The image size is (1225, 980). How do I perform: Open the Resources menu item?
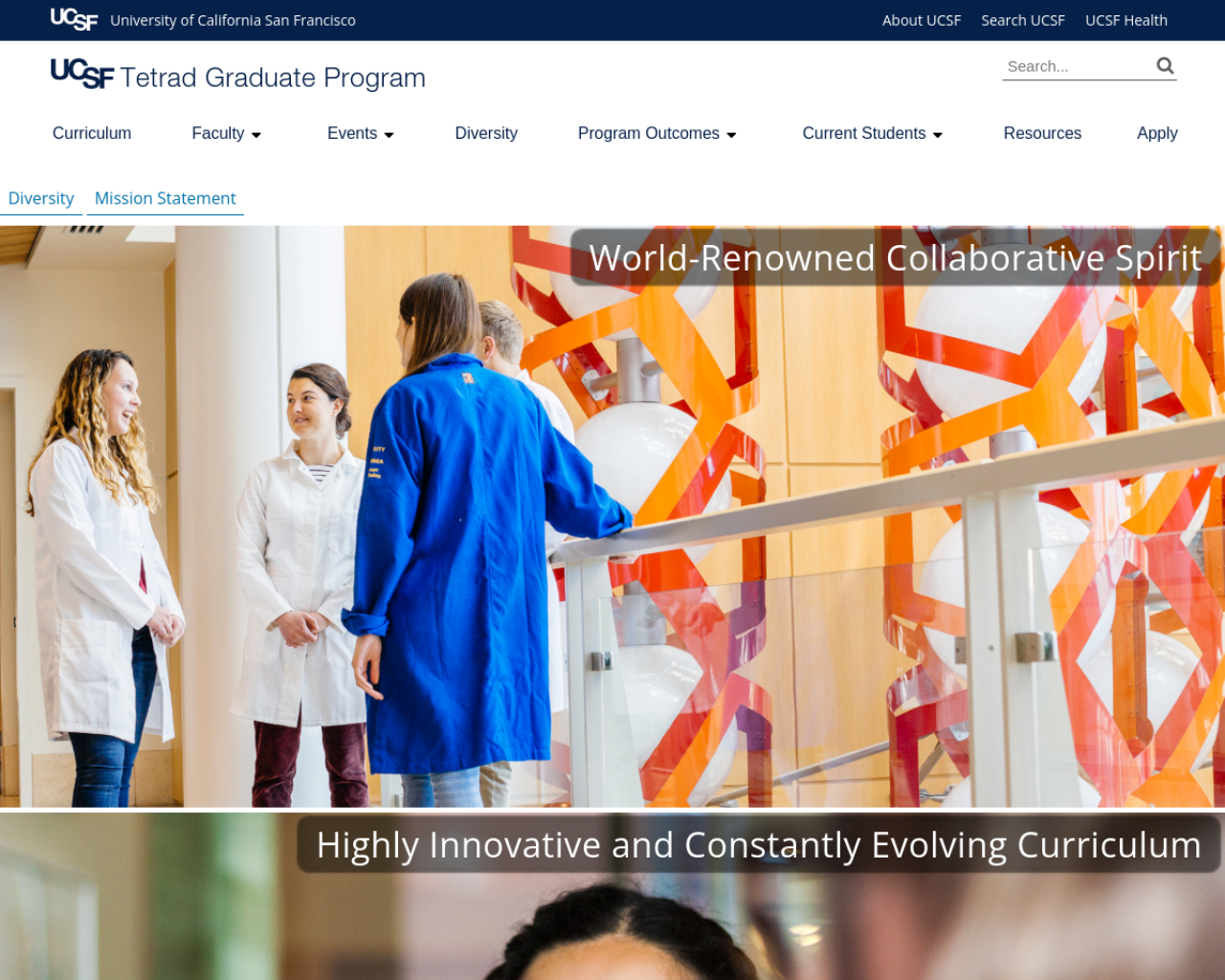pyautogui.click(x=1042, y=133)
